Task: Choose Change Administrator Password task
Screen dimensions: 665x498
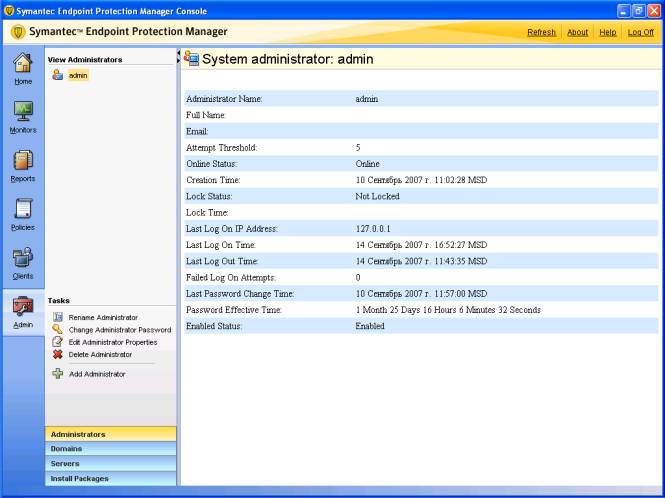Action: point(120,330)
